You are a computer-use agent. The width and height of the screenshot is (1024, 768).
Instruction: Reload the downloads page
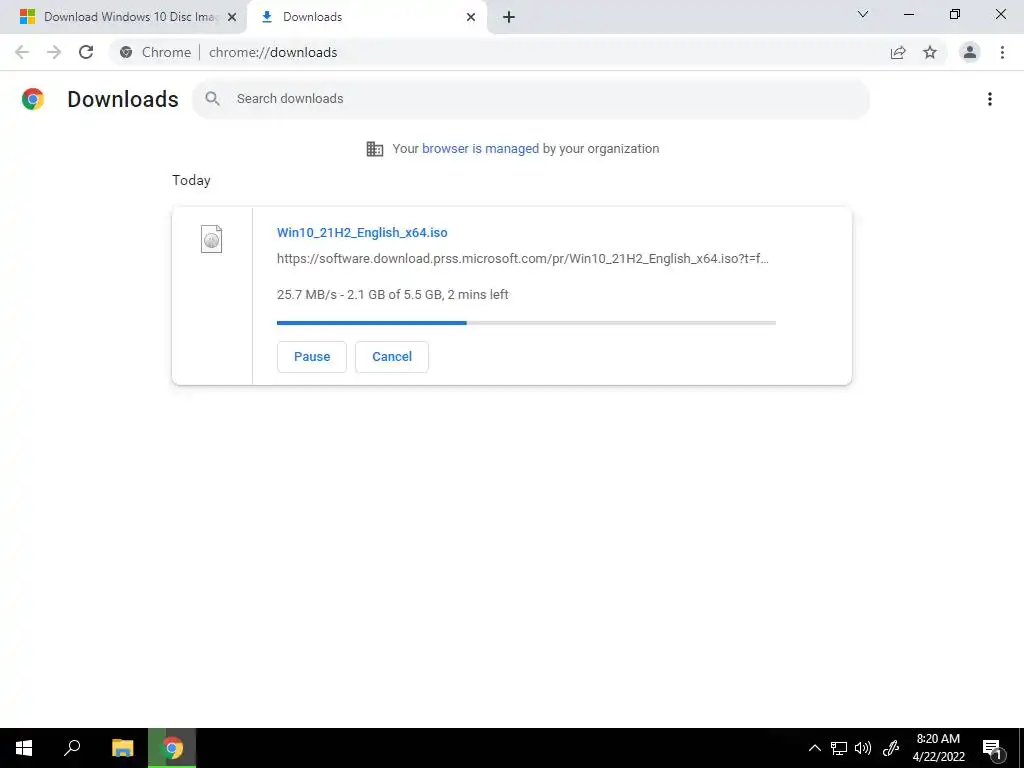(x=86, y=52)
